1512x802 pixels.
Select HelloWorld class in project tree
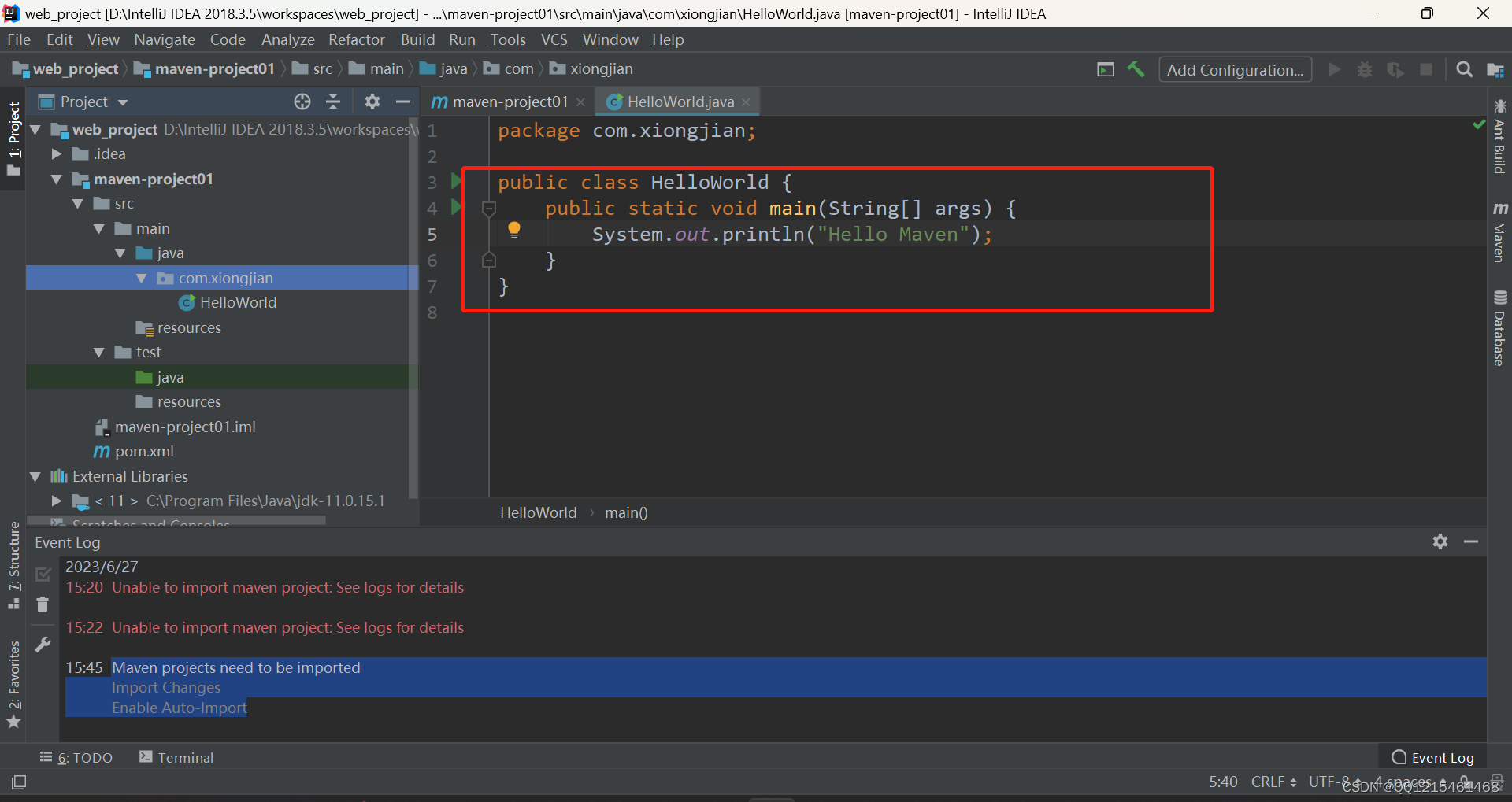(228, 302)
